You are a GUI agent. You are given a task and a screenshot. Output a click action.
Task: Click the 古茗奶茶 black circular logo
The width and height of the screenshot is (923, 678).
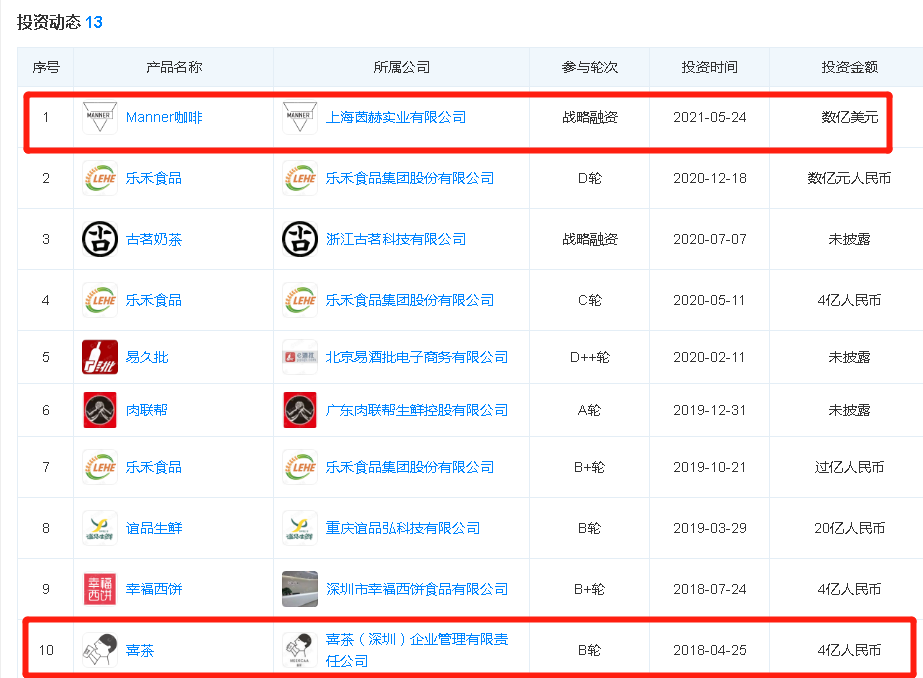[97, 238]
